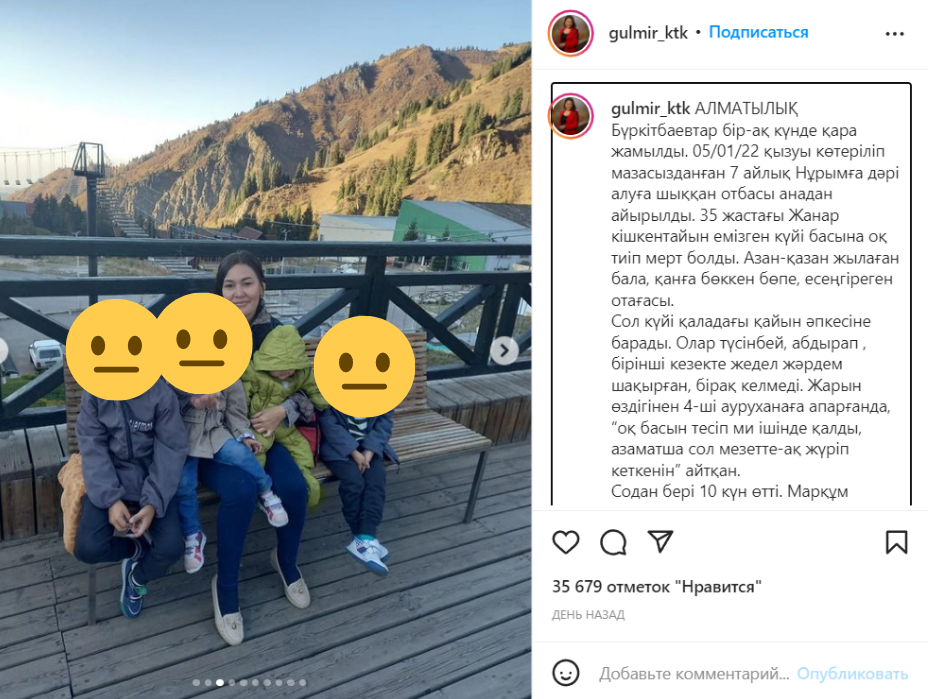Go to previous photo with left arrow
This screenshot has height=699, width=928.
(x=2, y=351)
